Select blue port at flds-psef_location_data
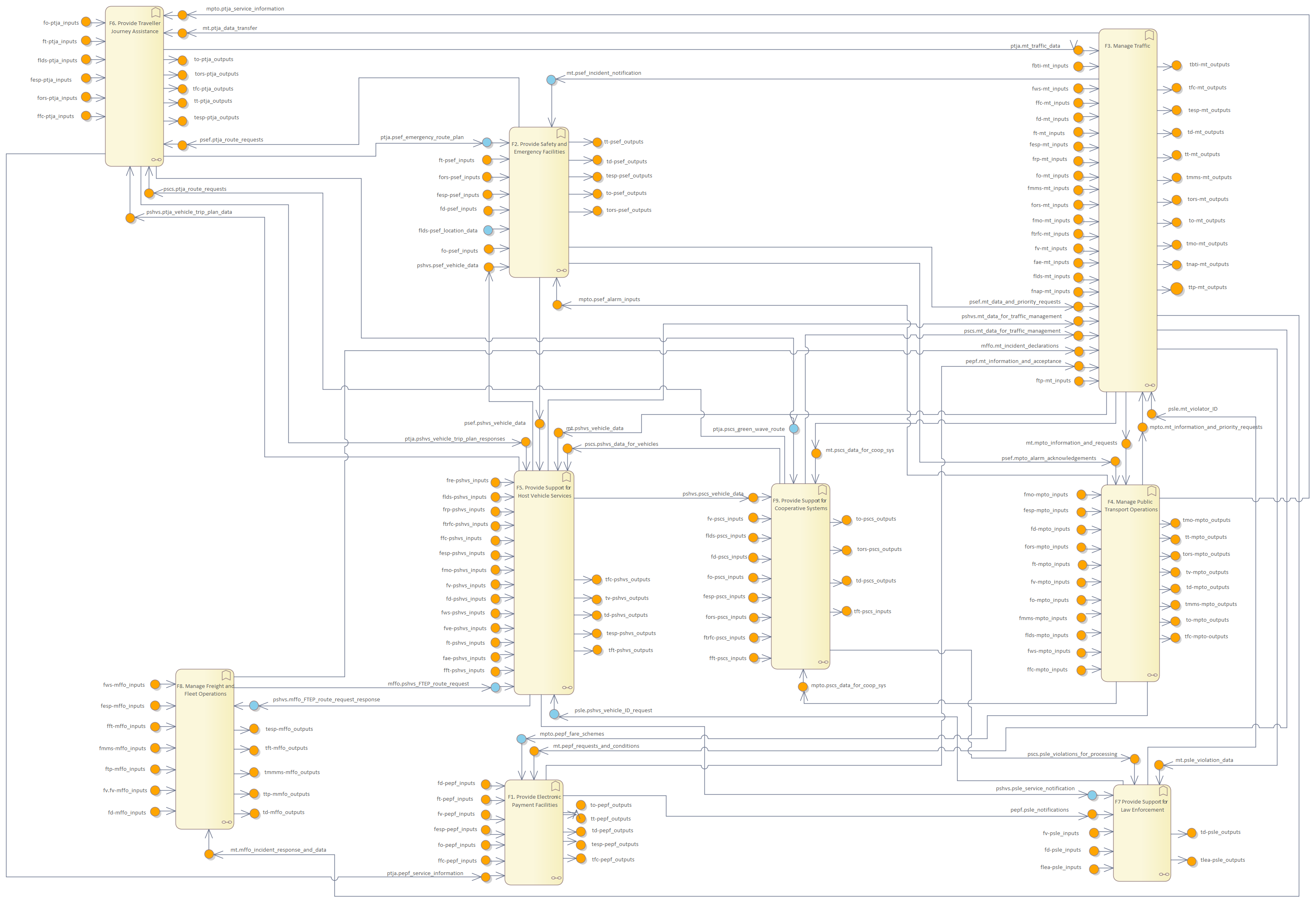The image size is (1315, 924). tap(488, 230)
